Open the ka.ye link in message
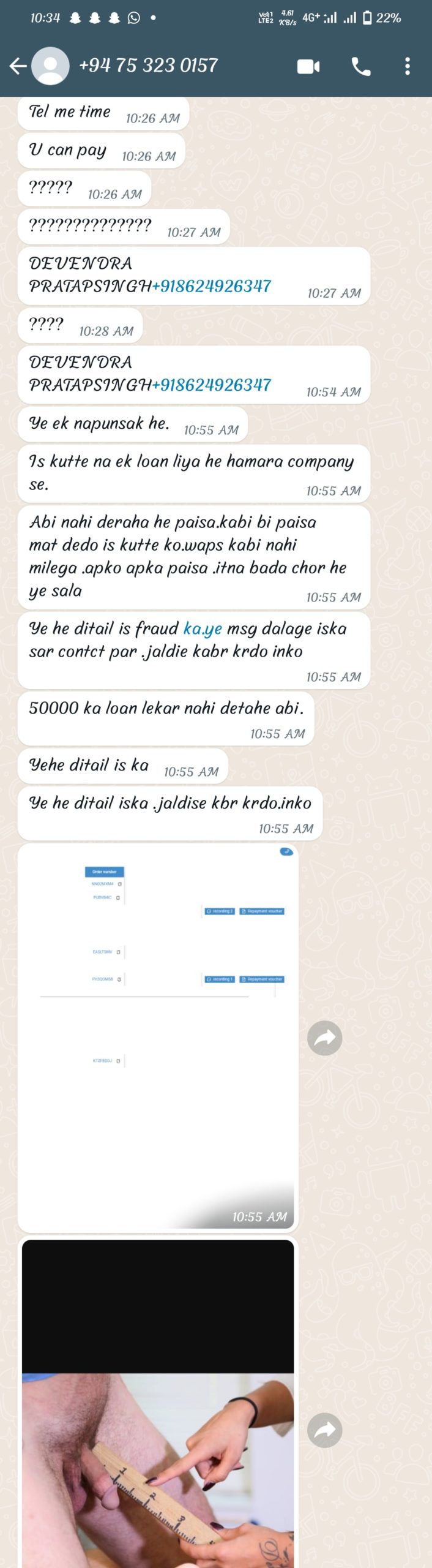The image size is (432, 1568). coord(203,628)
